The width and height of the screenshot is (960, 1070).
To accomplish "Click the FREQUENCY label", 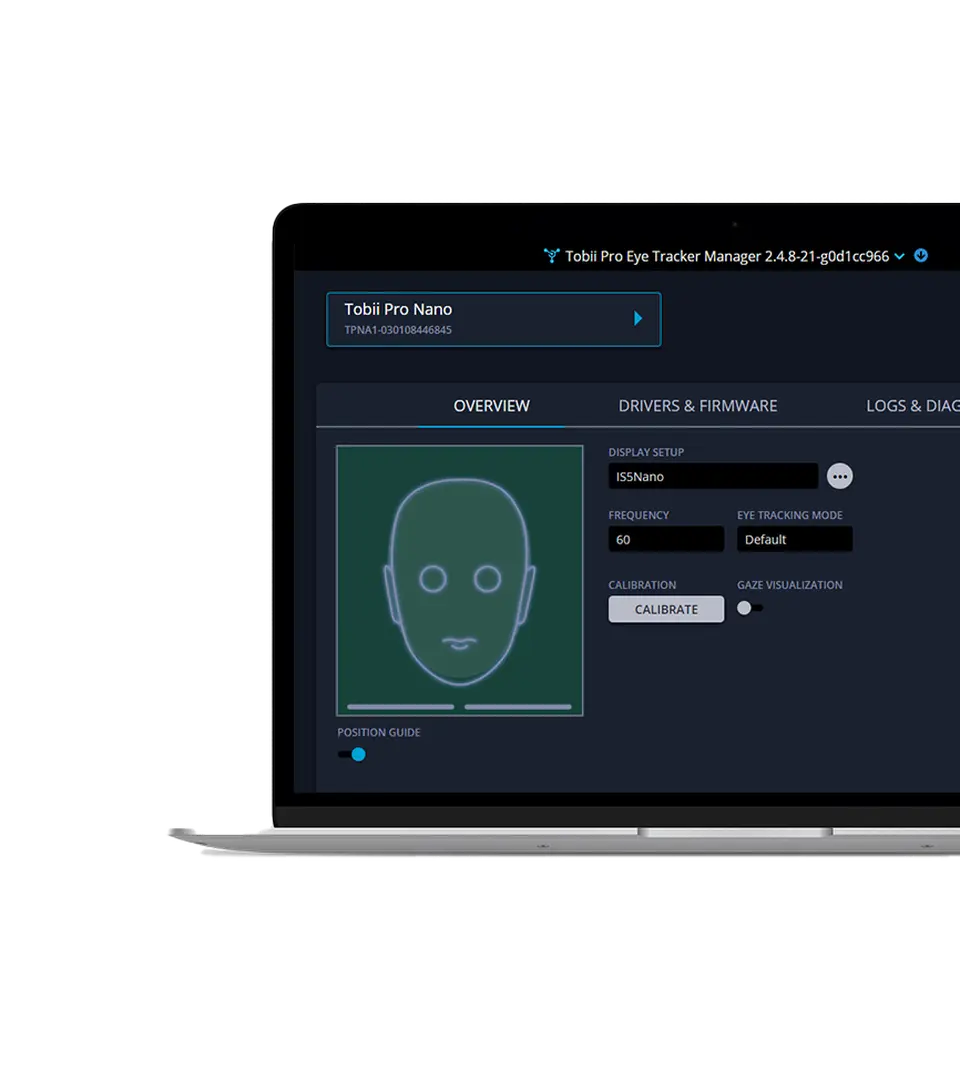I will click(x=639, y=515).
